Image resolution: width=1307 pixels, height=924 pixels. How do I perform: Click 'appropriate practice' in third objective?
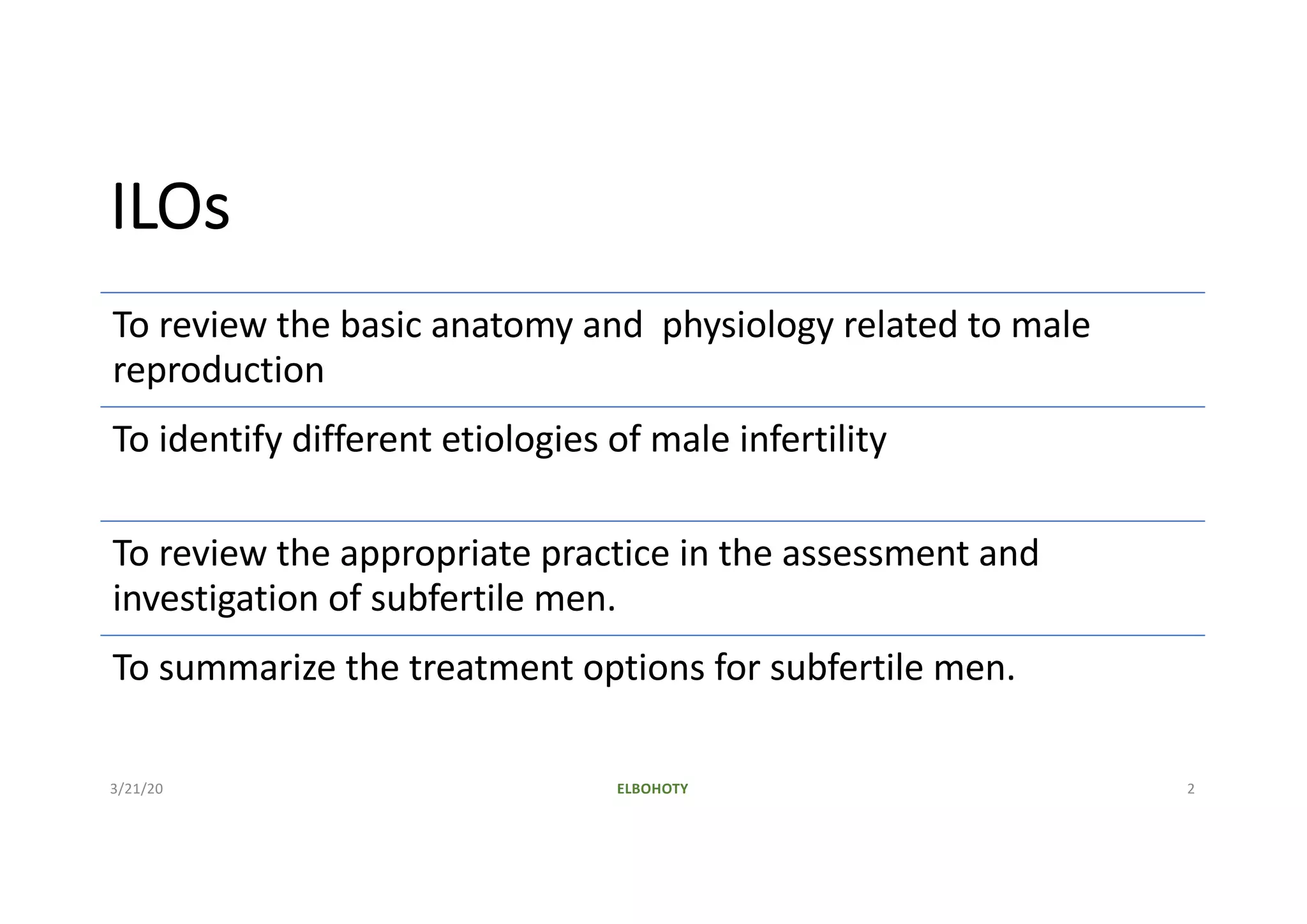tap(504, 553)
